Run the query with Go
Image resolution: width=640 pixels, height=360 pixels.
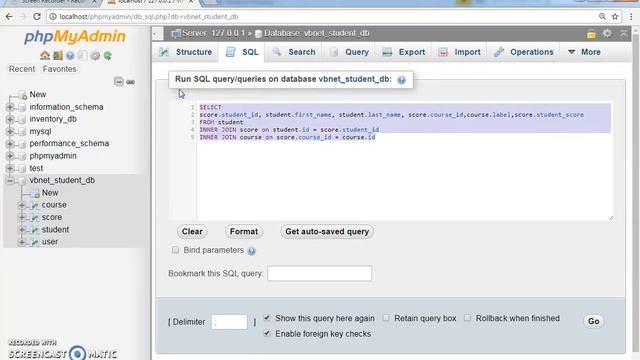click(x=593, y=321)
